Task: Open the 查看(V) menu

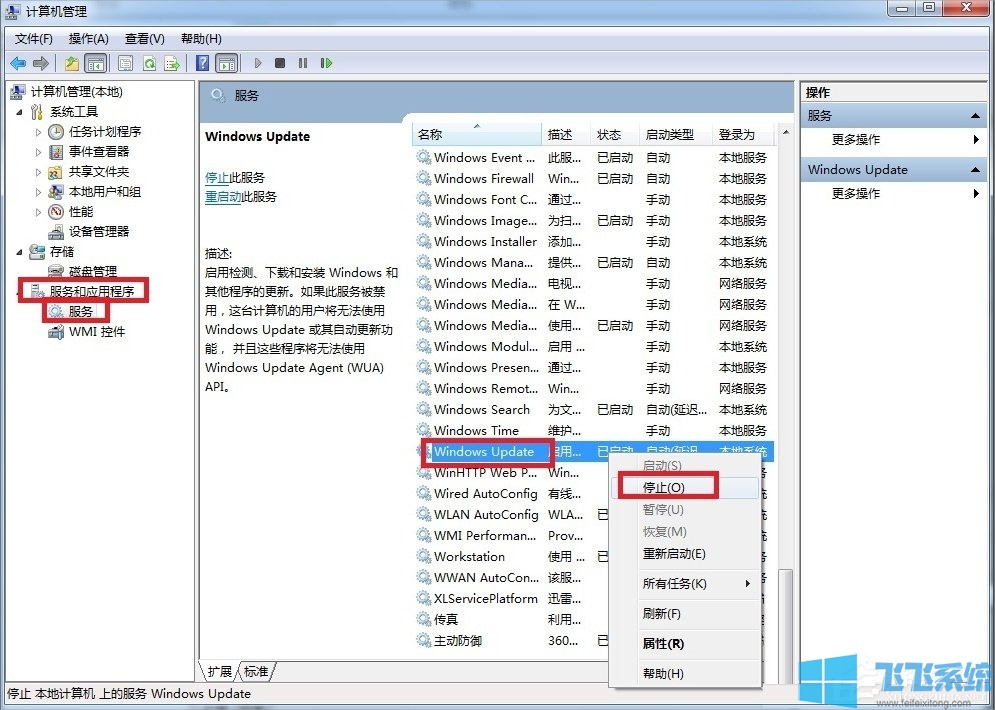Action: click(144, 38)
